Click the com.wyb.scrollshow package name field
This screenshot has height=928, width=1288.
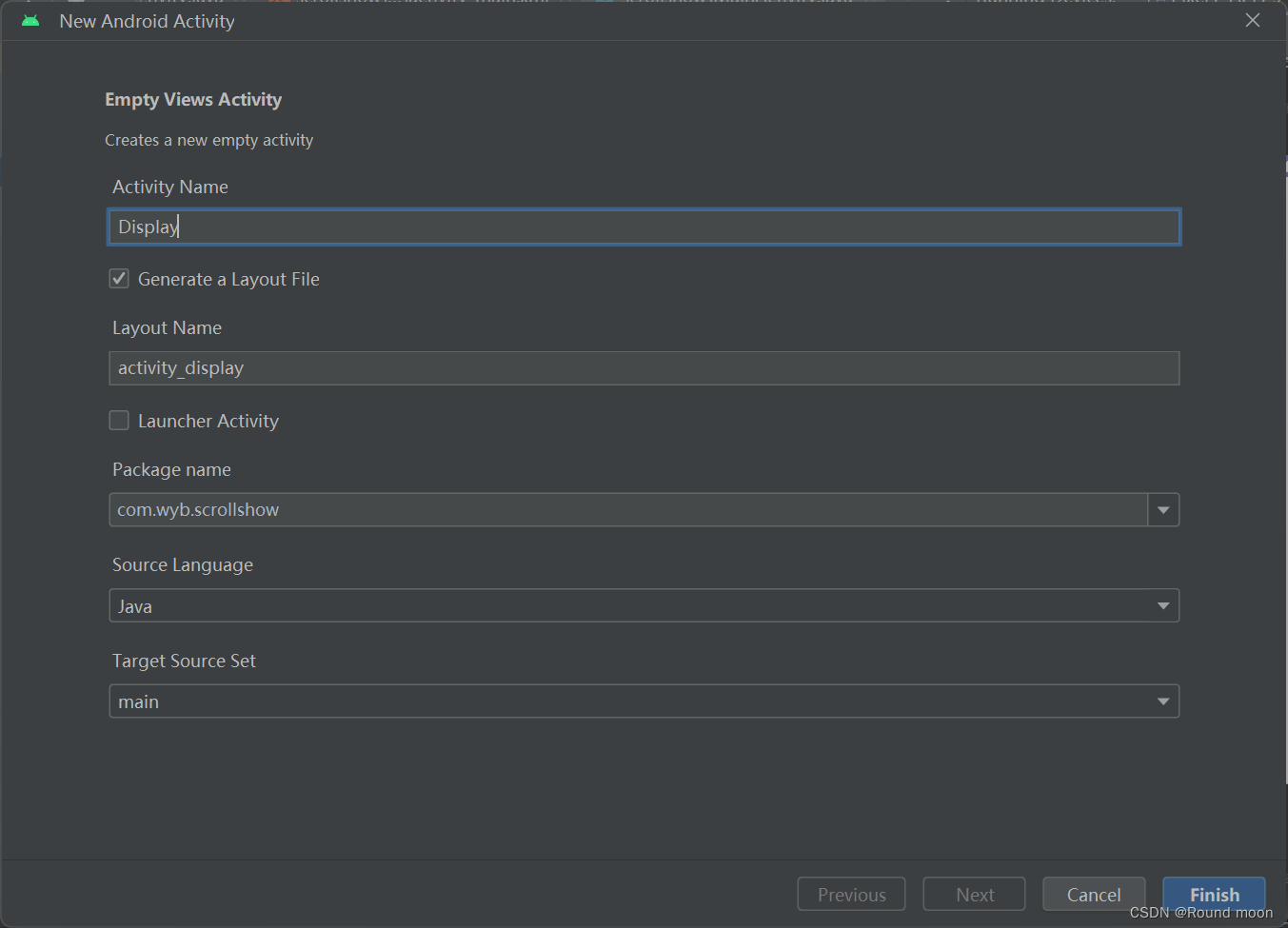[x=628, y=510]
